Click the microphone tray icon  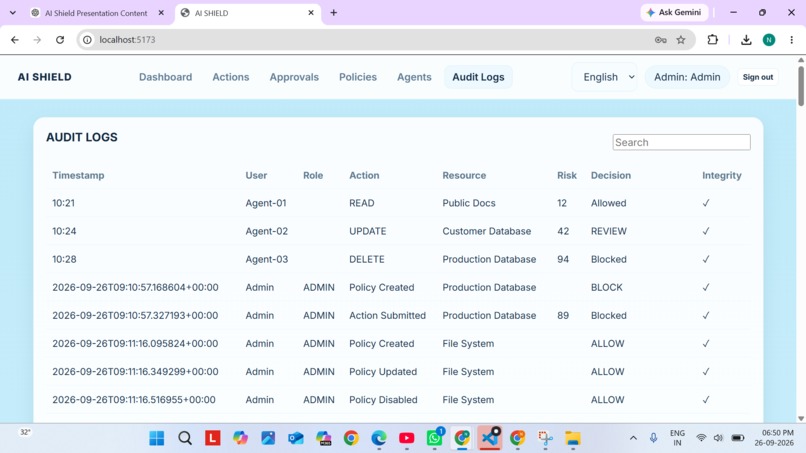click(x=653, y=438)
